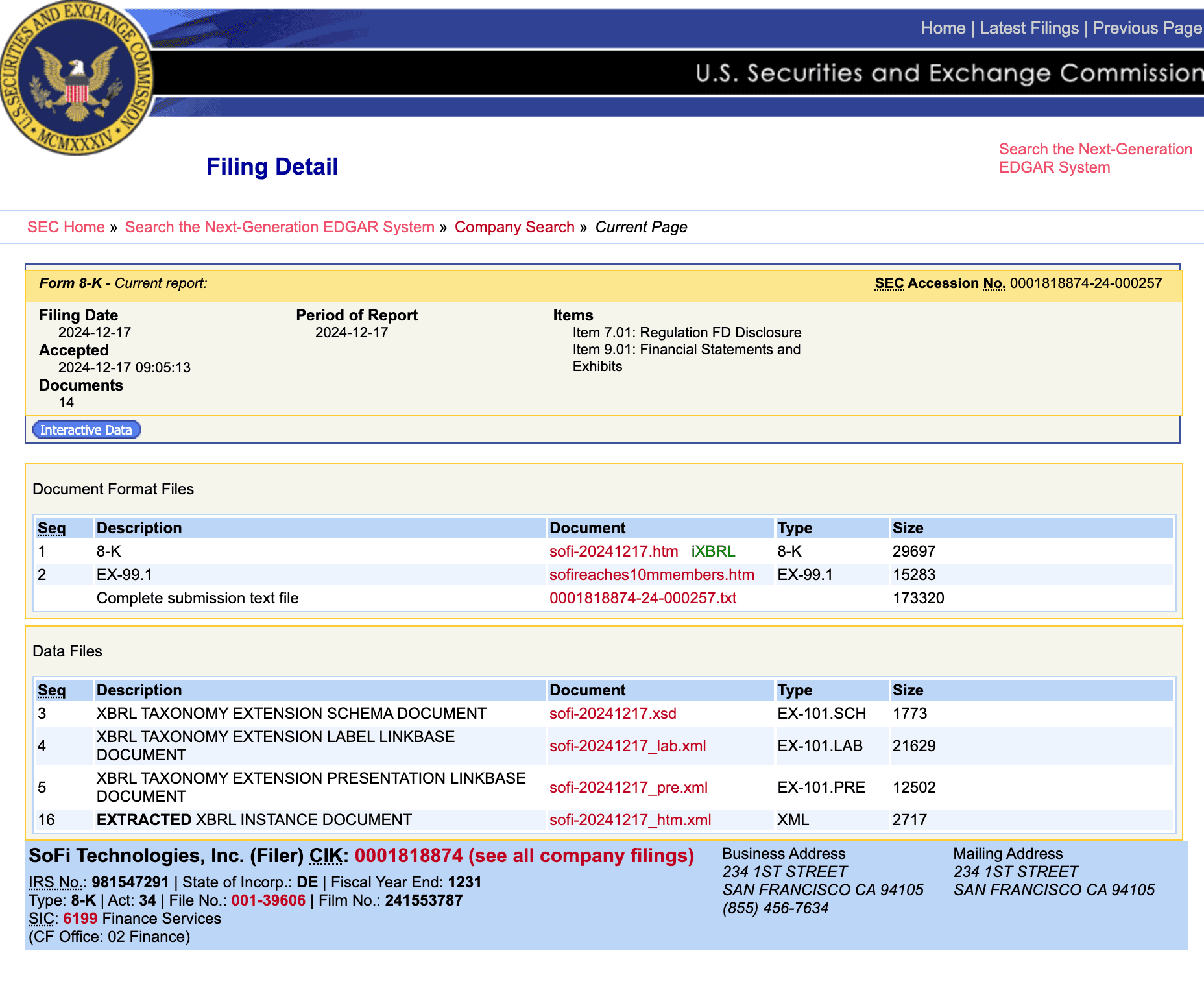This screenshot has height=999, width=1204.
Task: Open EDGAR System breadcrumb link
Action: click(x=280, y=227)
